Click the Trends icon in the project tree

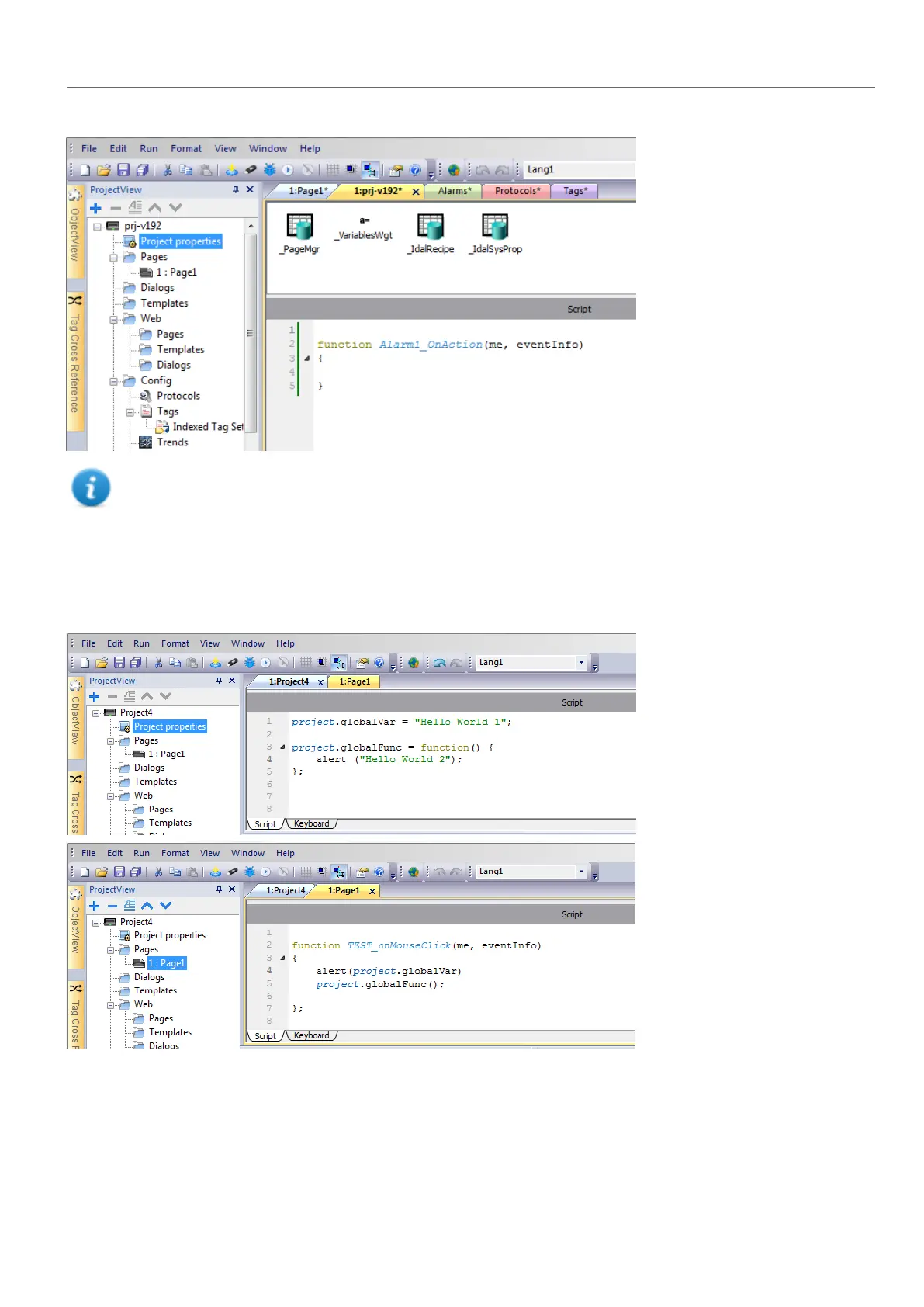(145, 442)
